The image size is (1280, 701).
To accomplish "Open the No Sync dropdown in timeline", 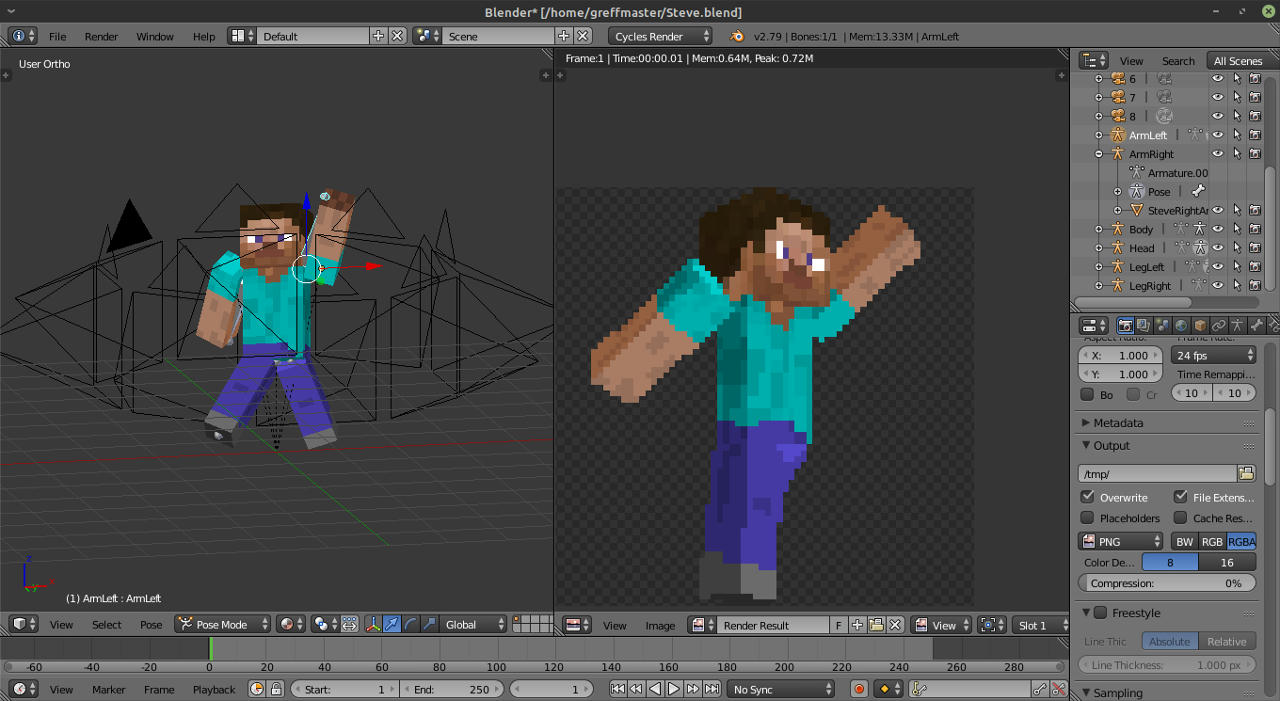I will pos(781,688).
